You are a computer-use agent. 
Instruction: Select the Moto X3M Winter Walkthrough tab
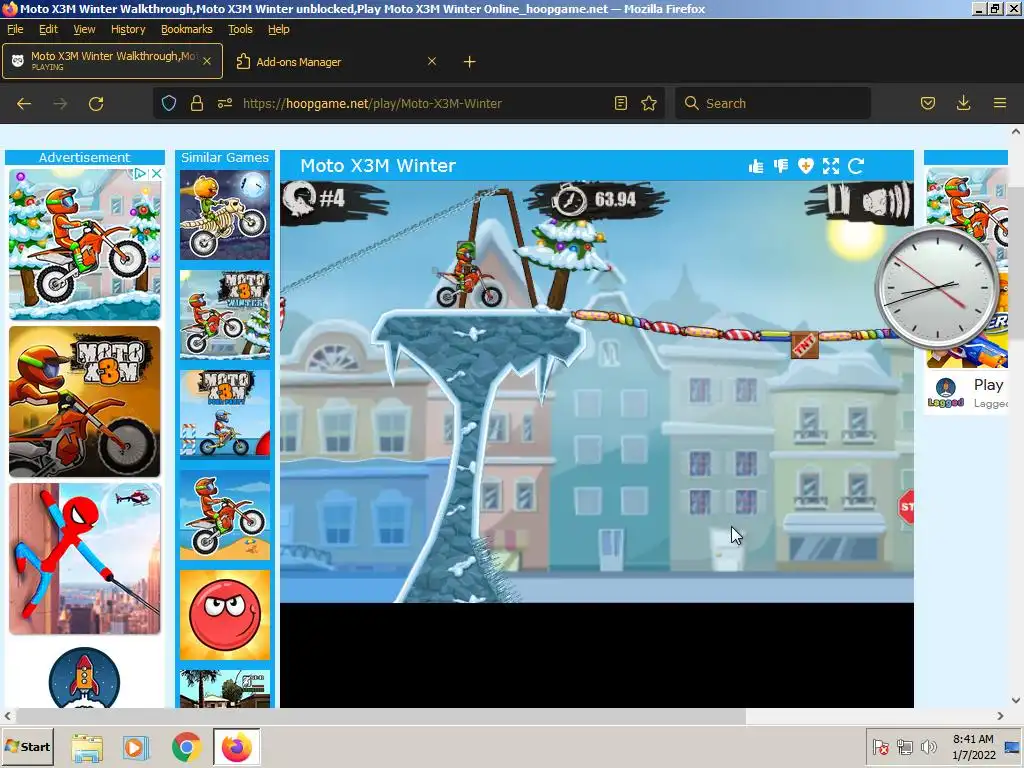112,61
